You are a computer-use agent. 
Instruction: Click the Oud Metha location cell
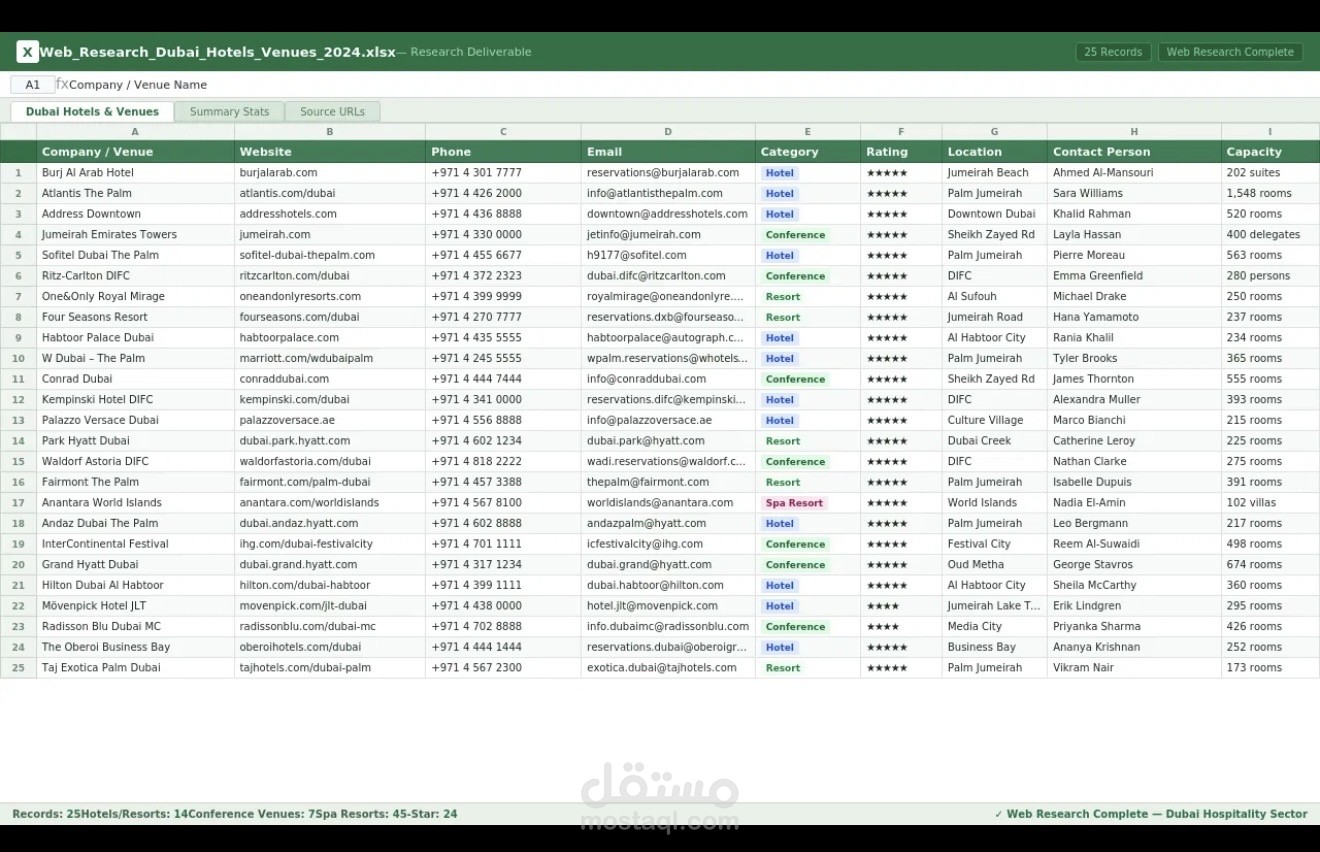[994, 565]
